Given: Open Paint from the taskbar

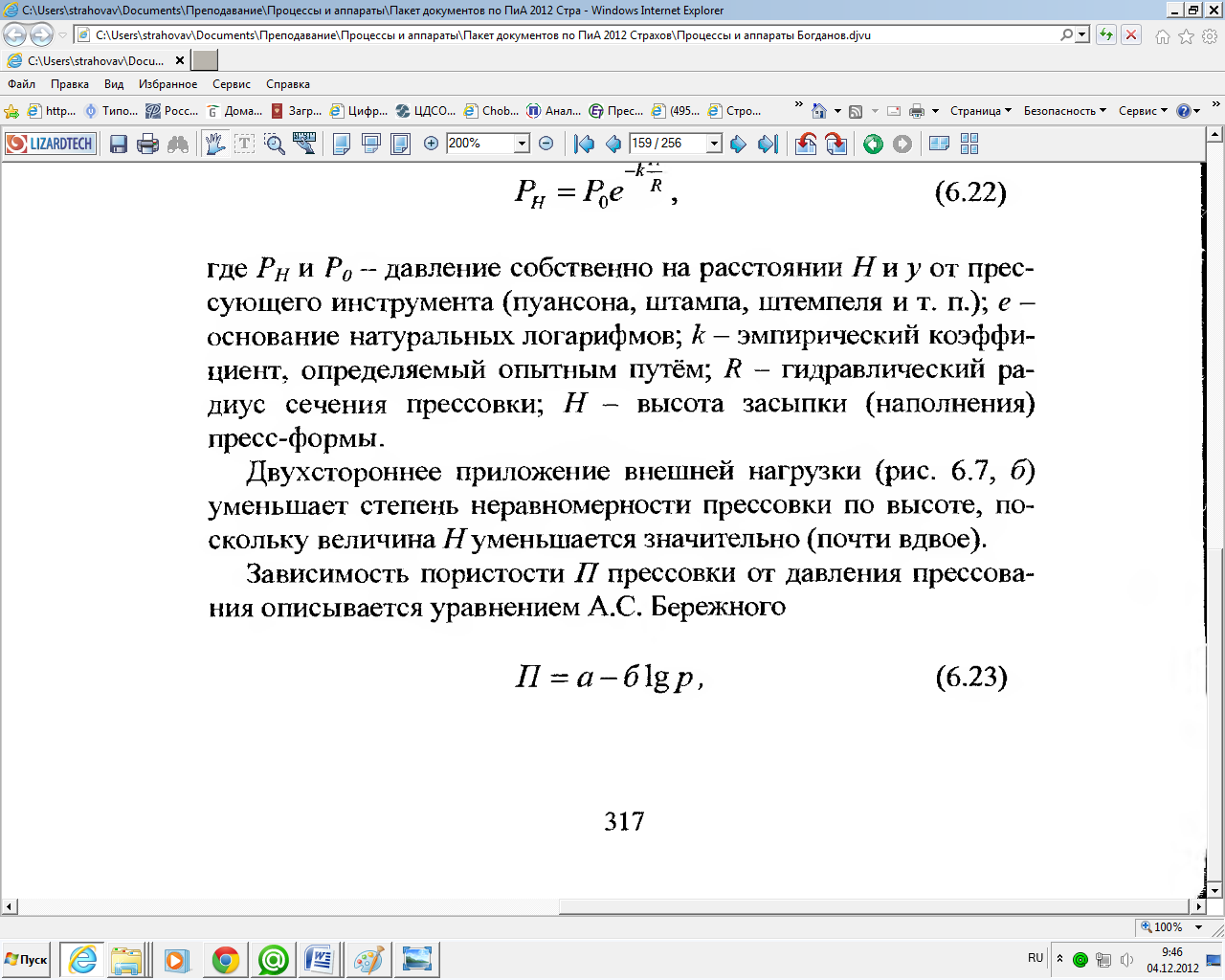Looking at the screenshot, I should pyautogui.click(x=367, y=959).
